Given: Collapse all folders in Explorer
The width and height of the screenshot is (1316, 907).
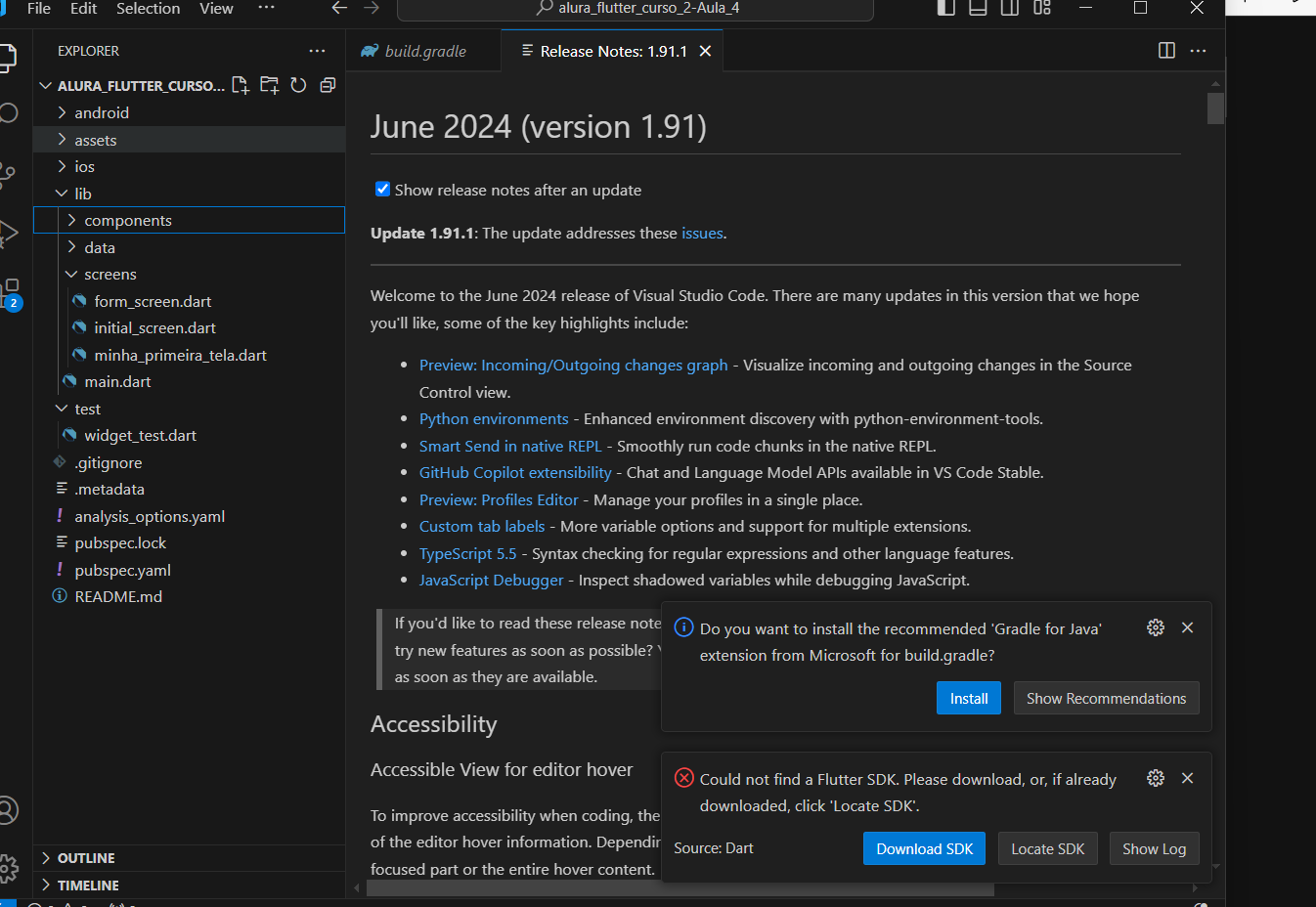Looking at the screenshot, I should click(x=328, y=85).
